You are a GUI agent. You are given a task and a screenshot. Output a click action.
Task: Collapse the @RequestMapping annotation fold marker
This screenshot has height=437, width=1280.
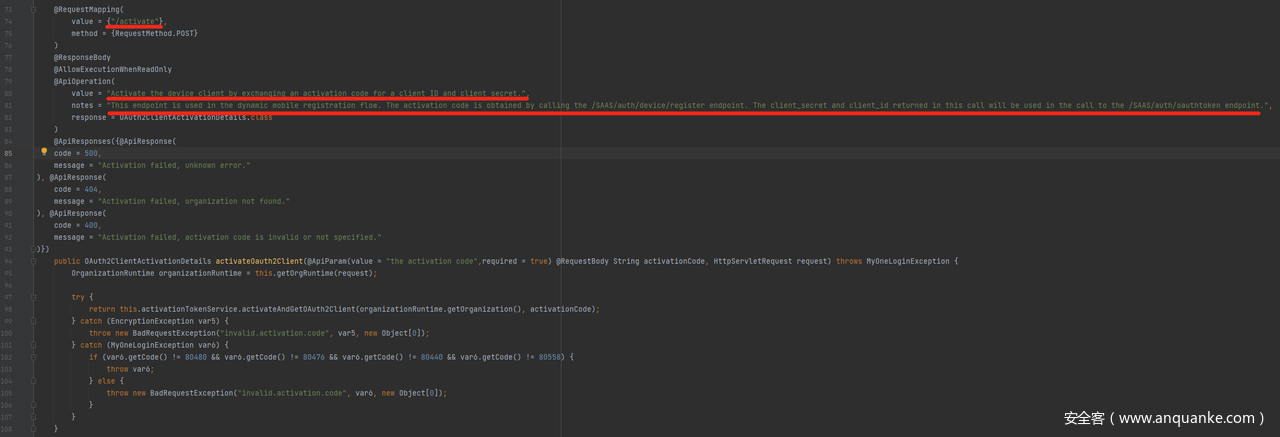(x=33, y=9)
